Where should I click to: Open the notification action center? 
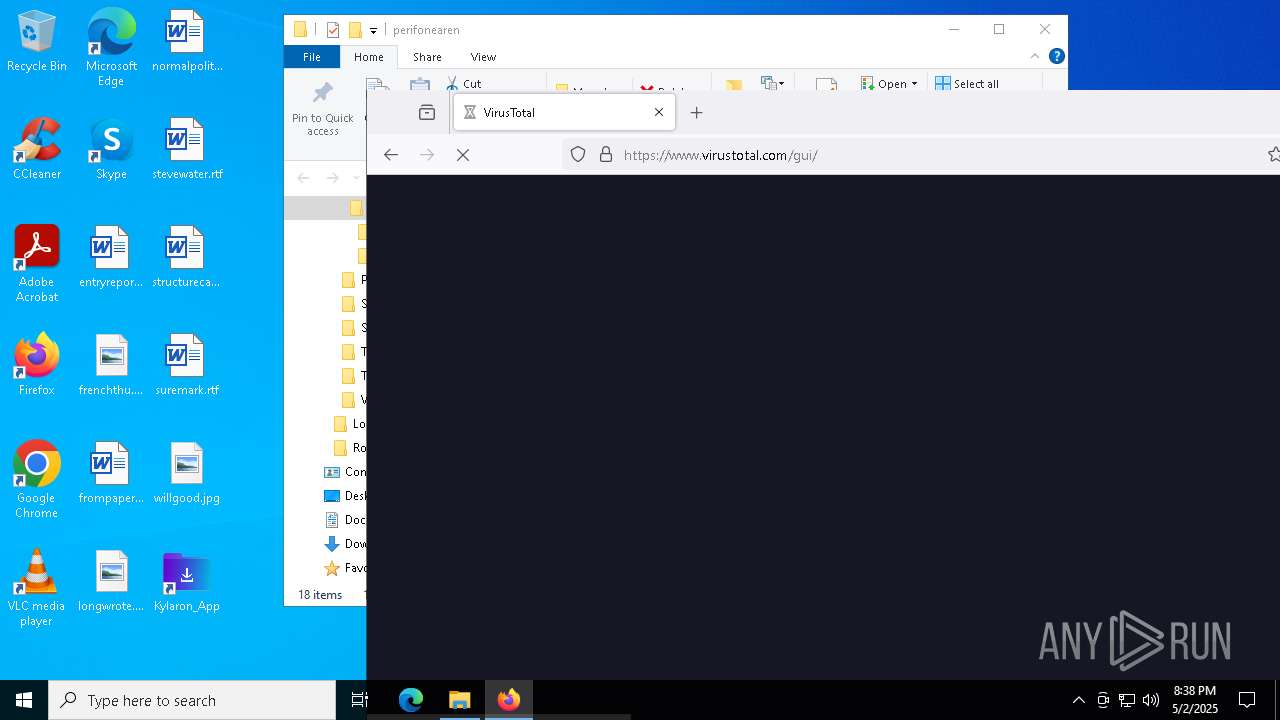click(1247, 700)
